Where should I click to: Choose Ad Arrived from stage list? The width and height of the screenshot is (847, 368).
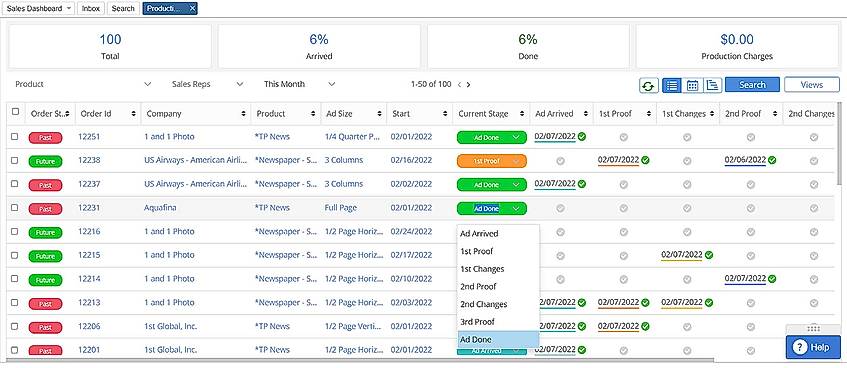(498, 234)
